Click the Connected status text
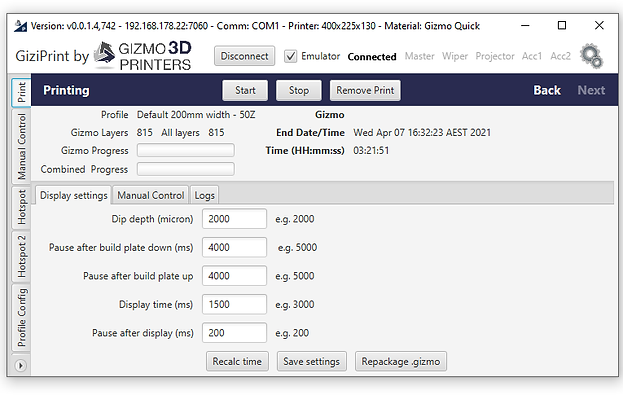Image resolution: width=623 pixels, height=395 pixels. [x=372, y=57]
